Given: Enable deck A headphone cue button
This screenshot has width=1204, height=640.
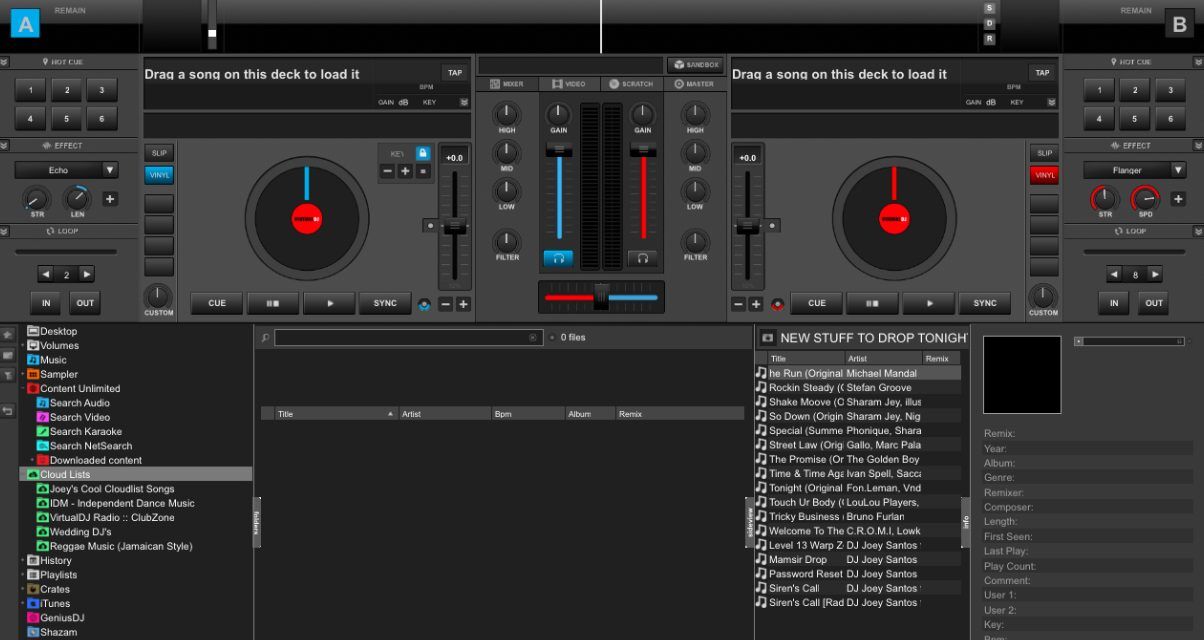Looking at the screenshot, I should 558,258.
